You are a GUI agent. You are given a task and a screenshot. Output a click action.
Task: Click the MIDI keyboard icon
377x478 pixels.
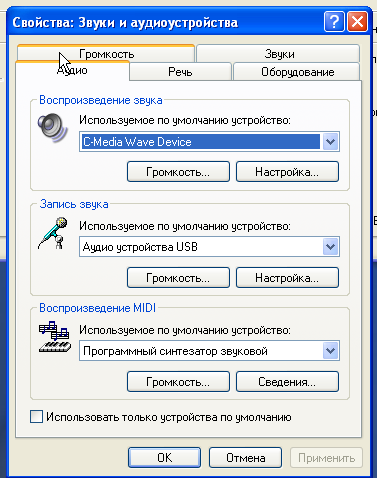pyautogui.click(x=55, y=337)
